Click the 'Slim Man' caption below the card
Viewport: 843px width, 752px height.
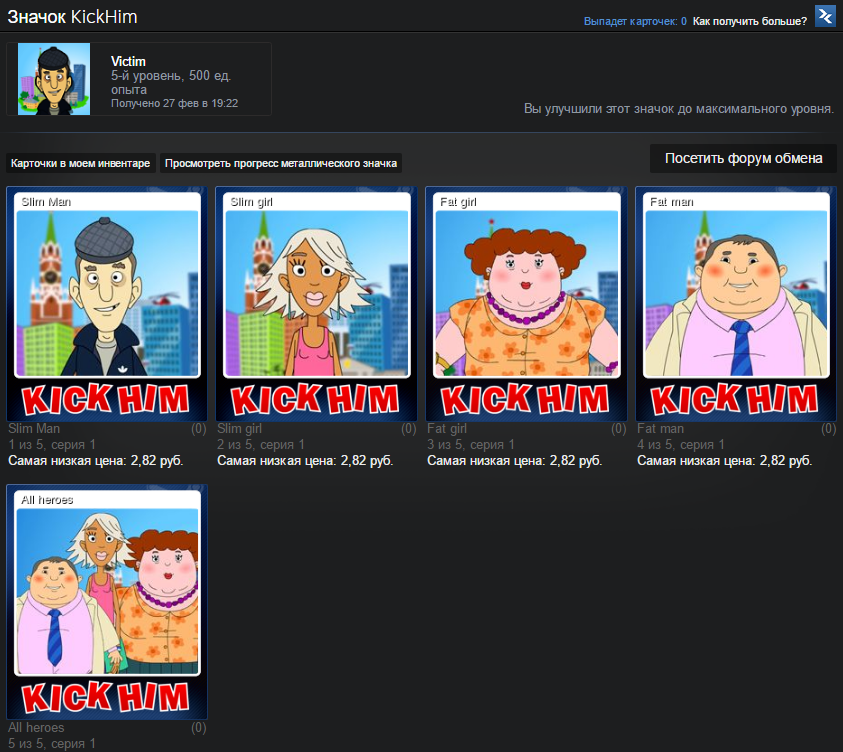tap(34, 428)
